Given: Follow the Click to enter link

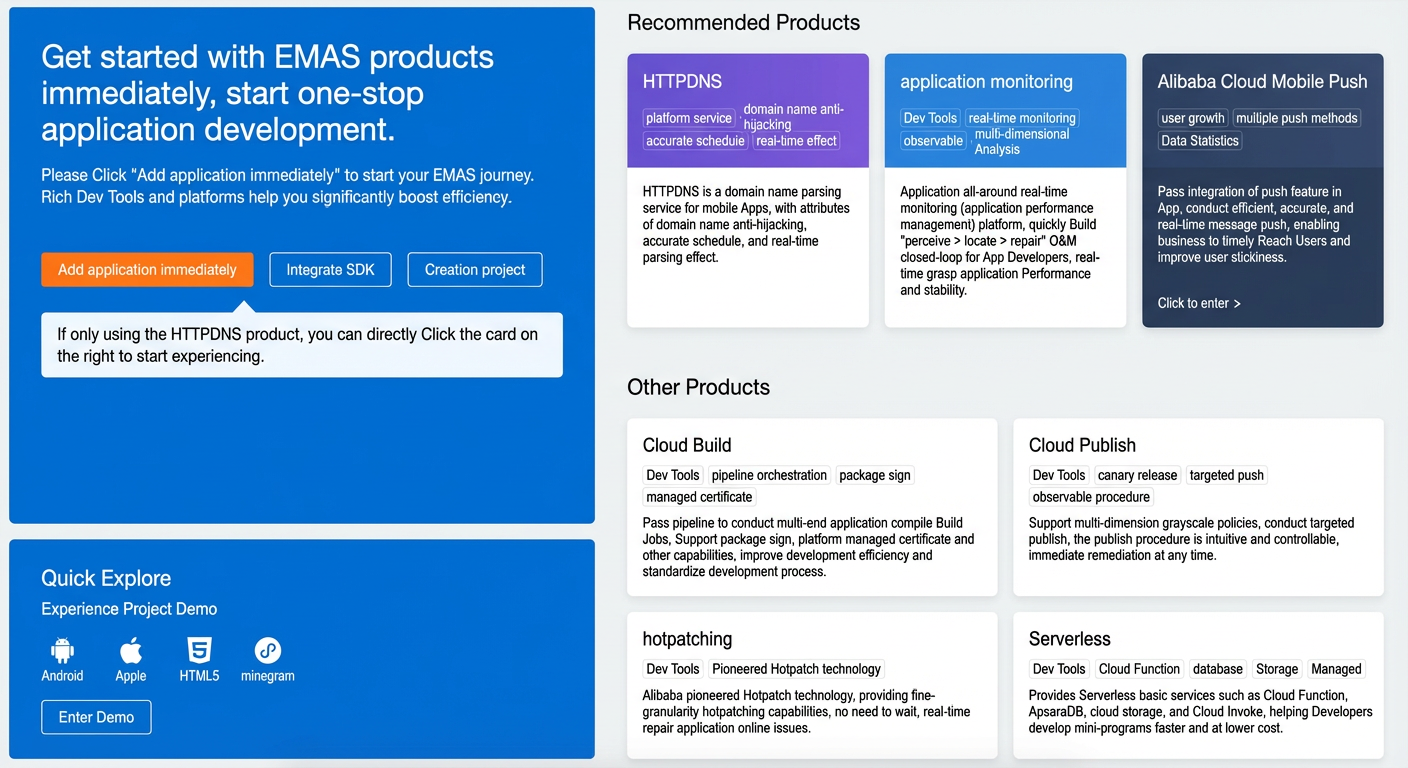Looking at the screenshot, I should point(1199,303).
